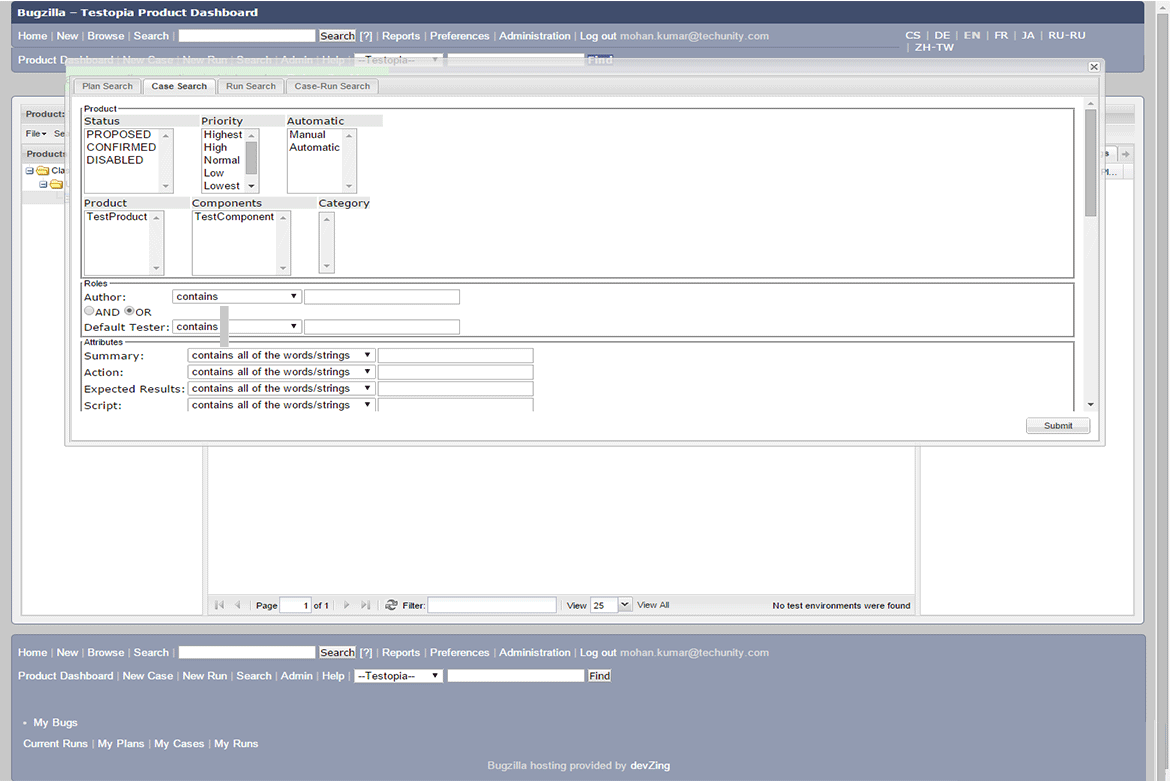This screenshot has height=781, width=1170.
Task: Click the search help [?] link at top
Action: point(366,36)
